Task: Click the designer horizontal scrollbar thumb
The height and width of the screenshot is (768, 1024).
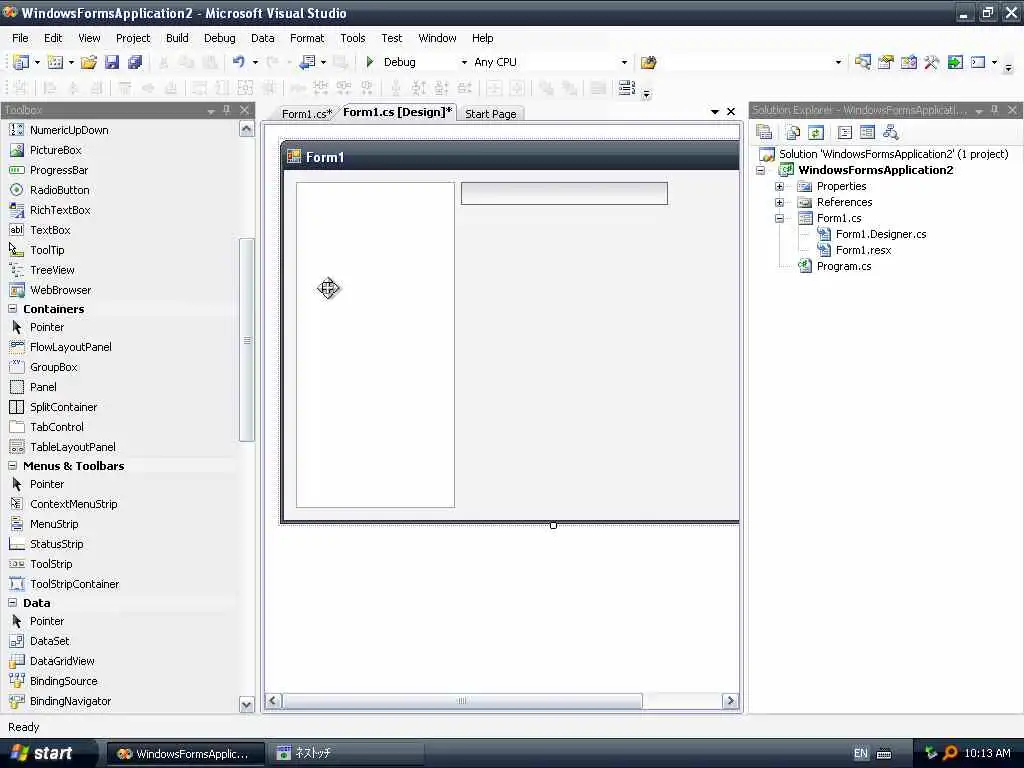Action: click(462, 701)
